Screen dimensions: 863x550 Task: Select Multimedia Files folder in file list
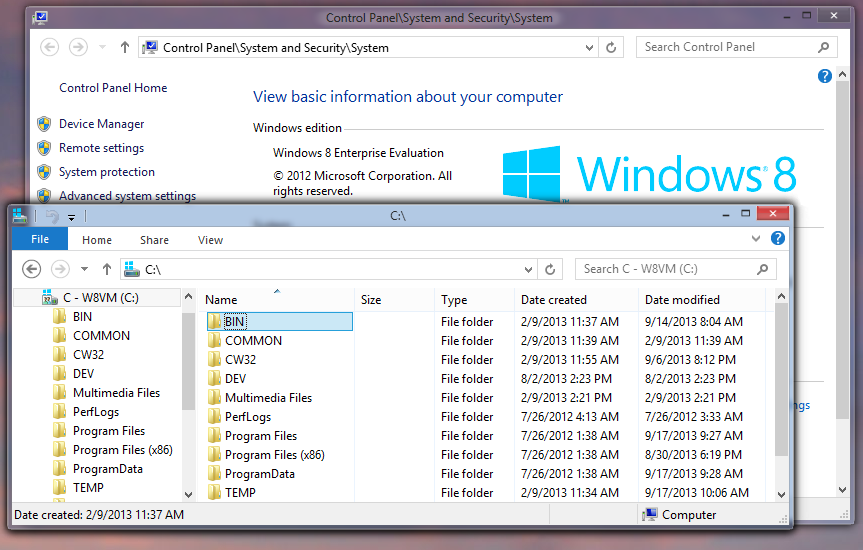click(268, 397)
